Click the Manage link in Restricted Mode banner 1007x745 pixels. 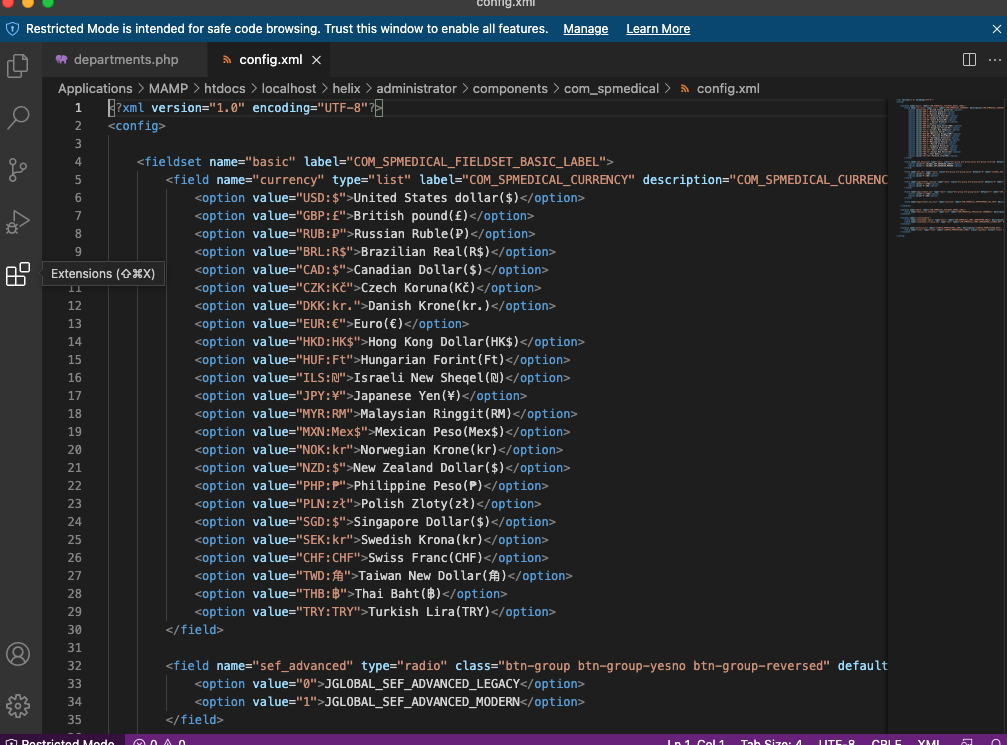(585, 29)
